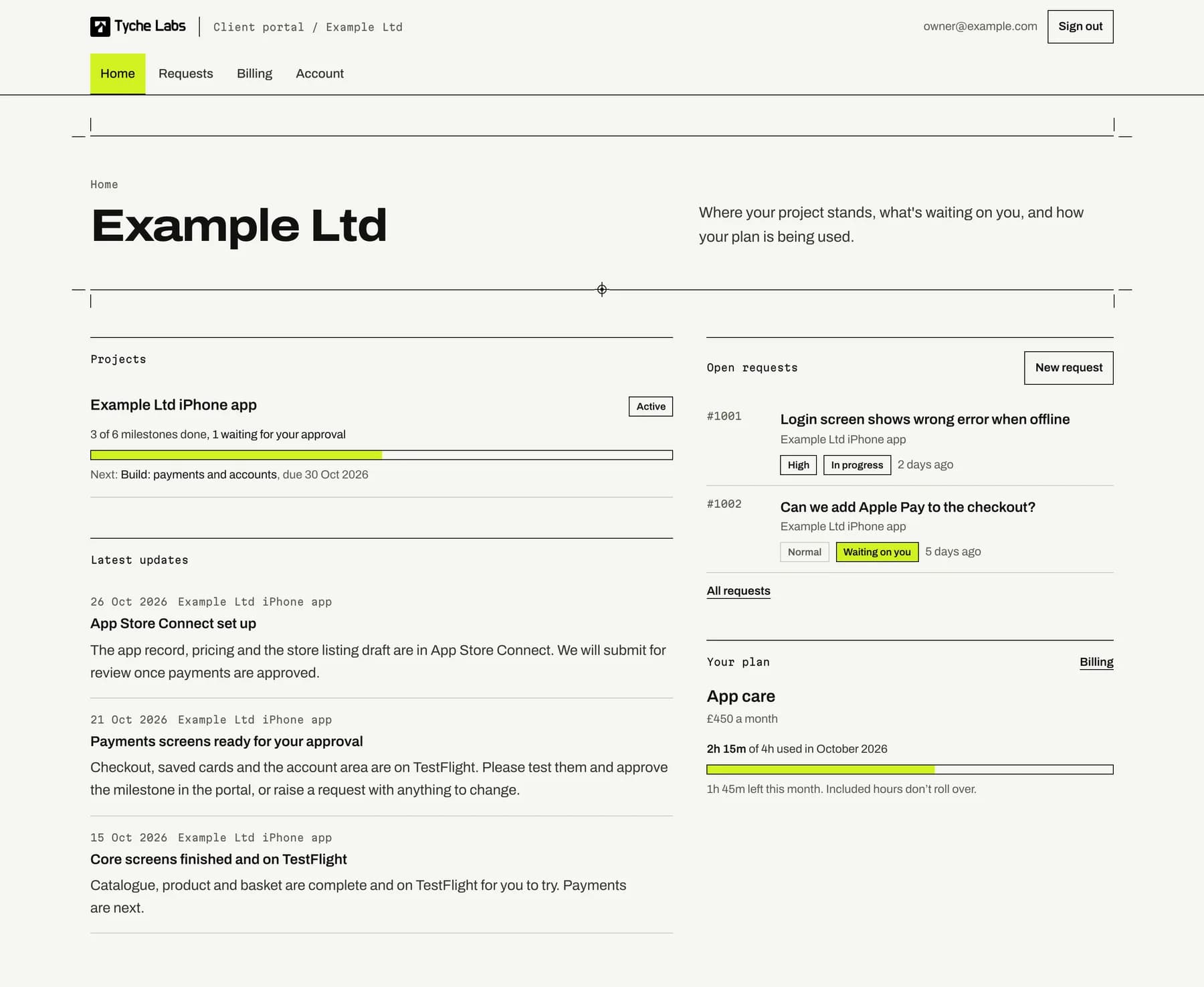Open the Example Ltd iPhone app project

pos(173,405)
